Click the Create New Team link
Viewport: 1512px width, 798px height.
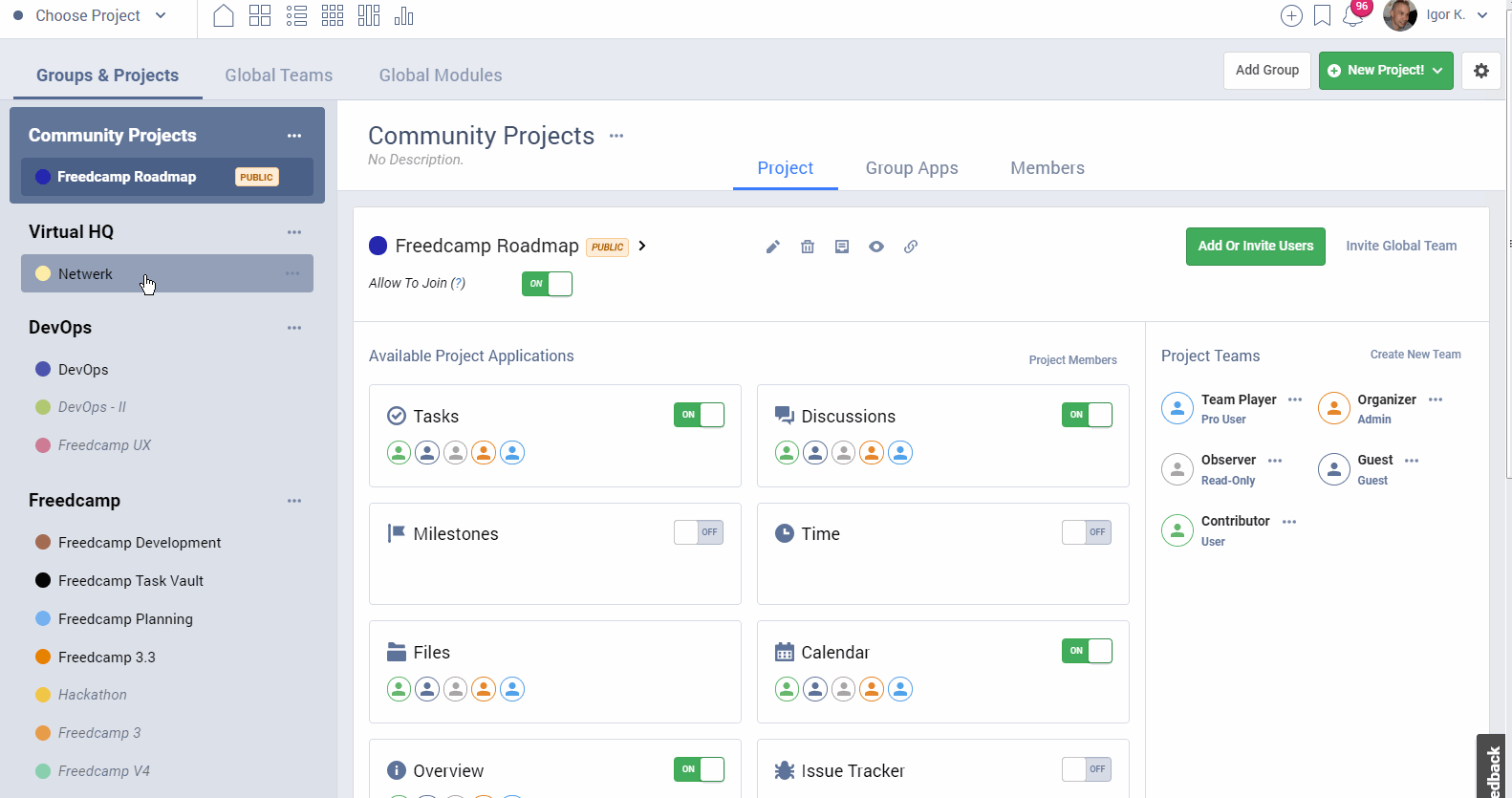[1415, 355]
